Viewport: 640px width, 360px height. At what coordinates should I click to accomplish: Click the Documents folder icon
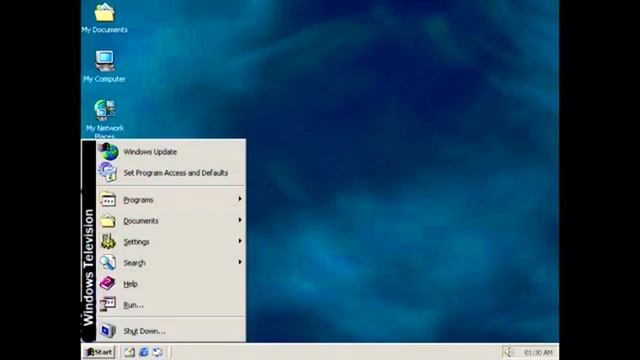pyautogui.click(x=108, y=221)
